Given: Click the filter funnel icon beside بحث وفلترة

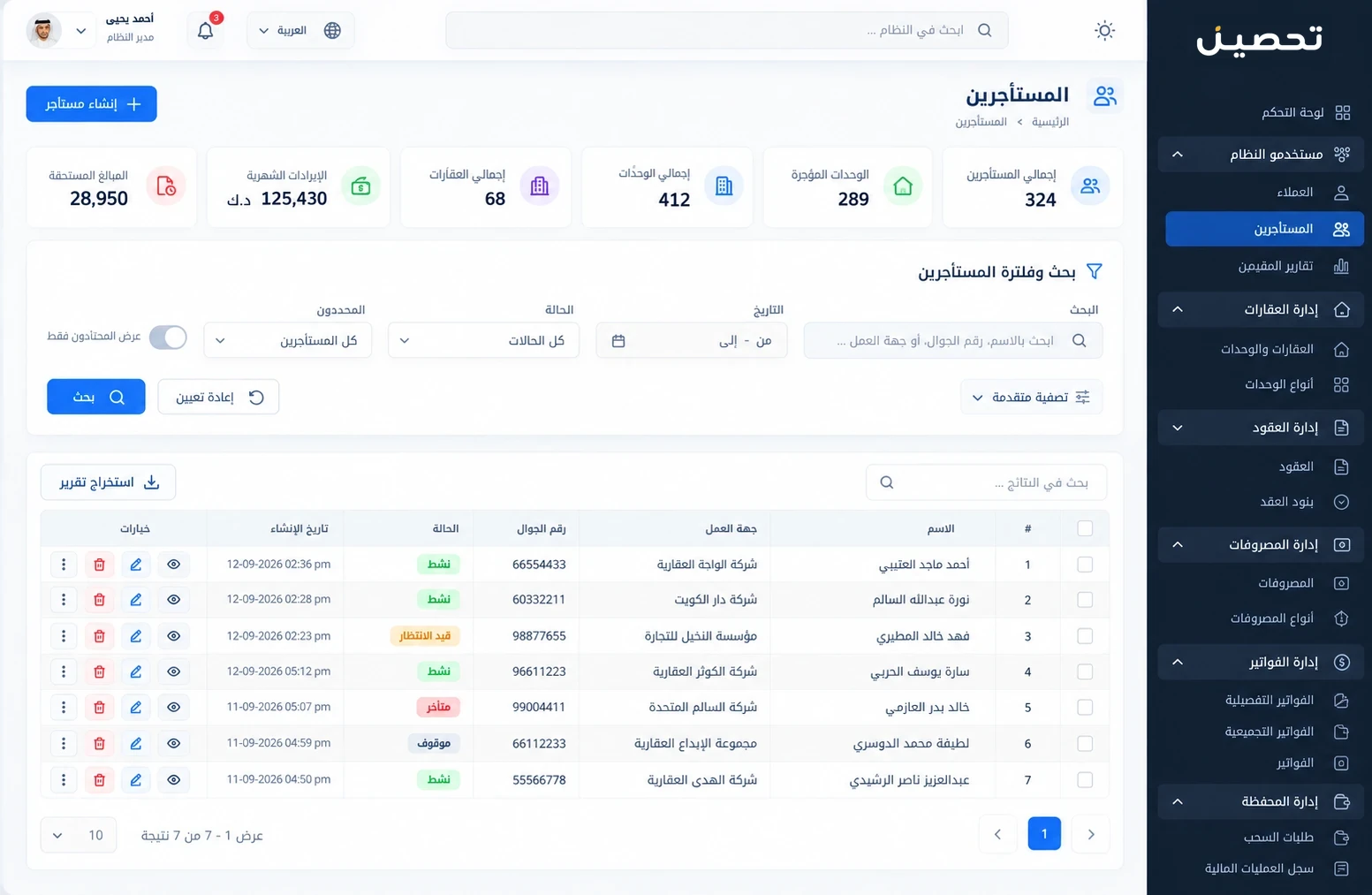Looking at the screenshot, I should (x=1094, y=271).
